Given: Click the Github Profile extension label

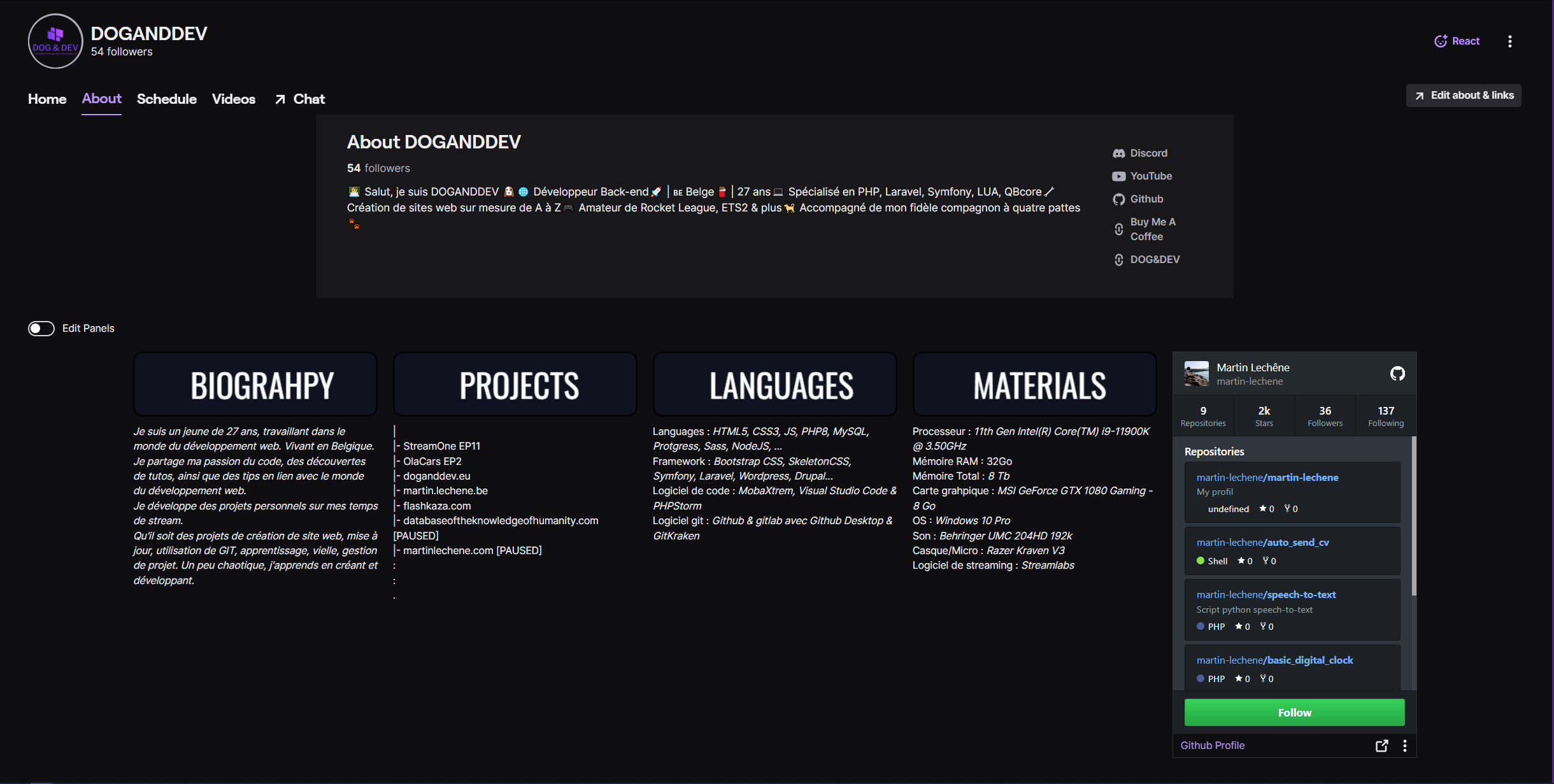Looking at the screenshot, I should (x=1213, y=746).
